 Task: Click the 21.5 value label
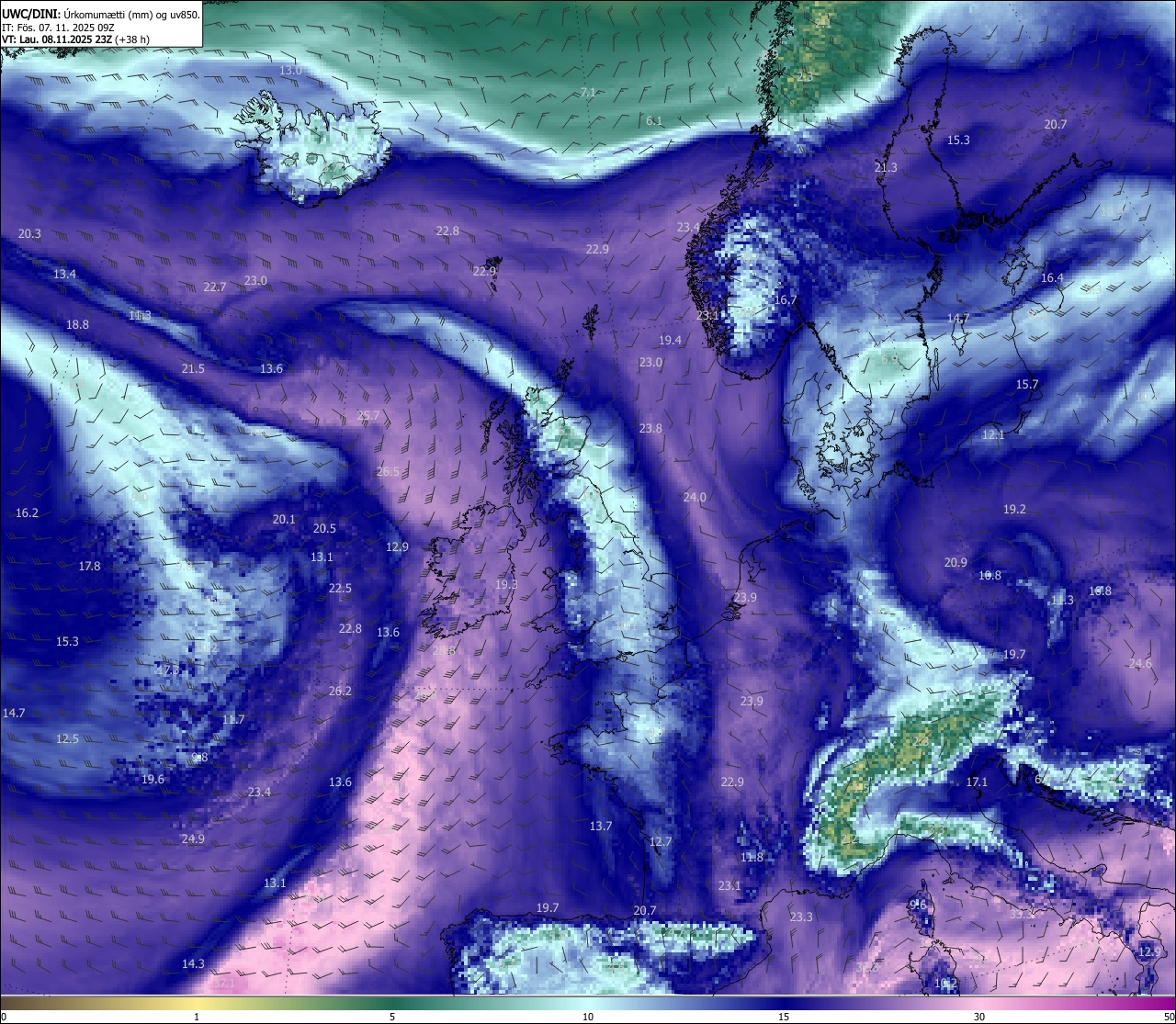[193, 368]
